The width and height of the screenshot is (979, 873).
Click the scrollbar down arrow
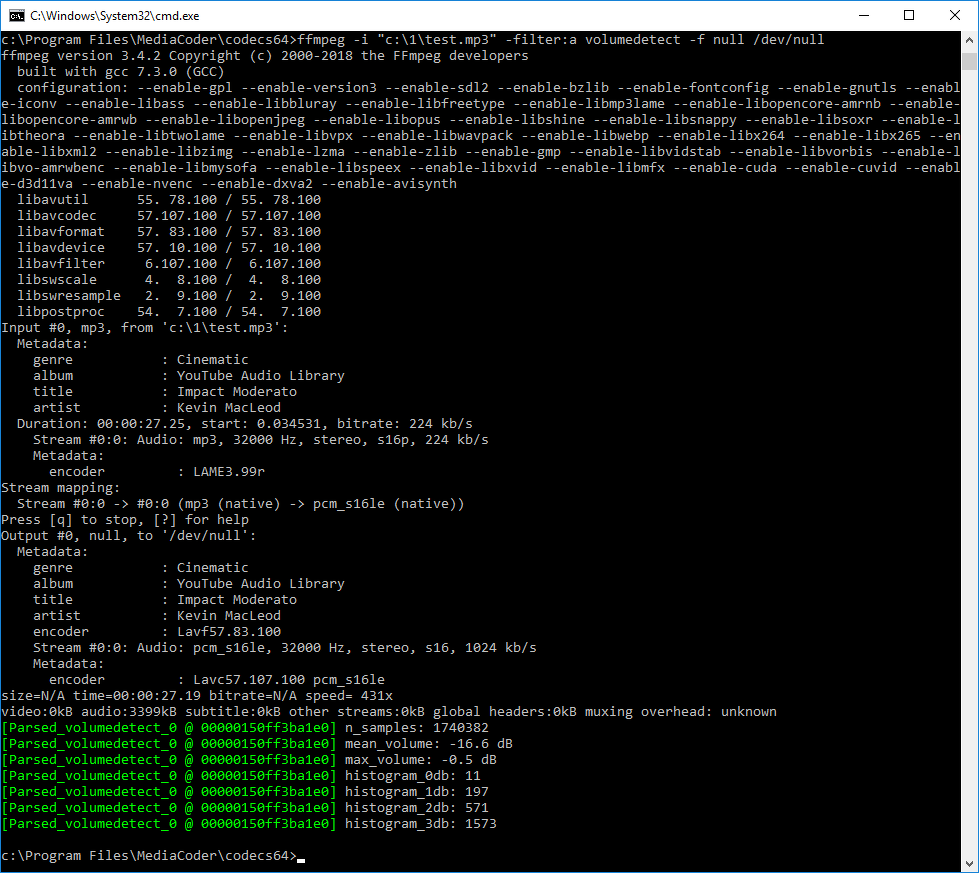[969, 864]
